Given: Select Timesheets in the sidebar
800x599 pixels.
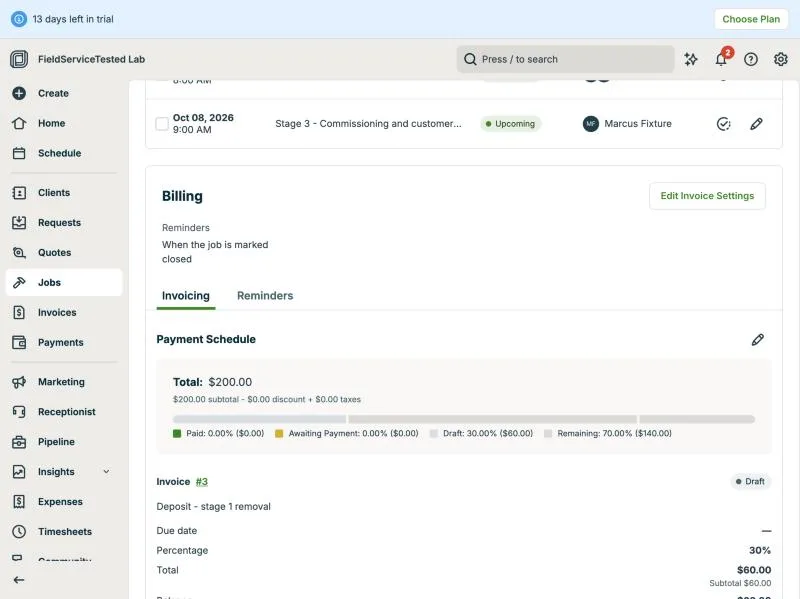Looking at the screenshot, I should coord(64,532).
